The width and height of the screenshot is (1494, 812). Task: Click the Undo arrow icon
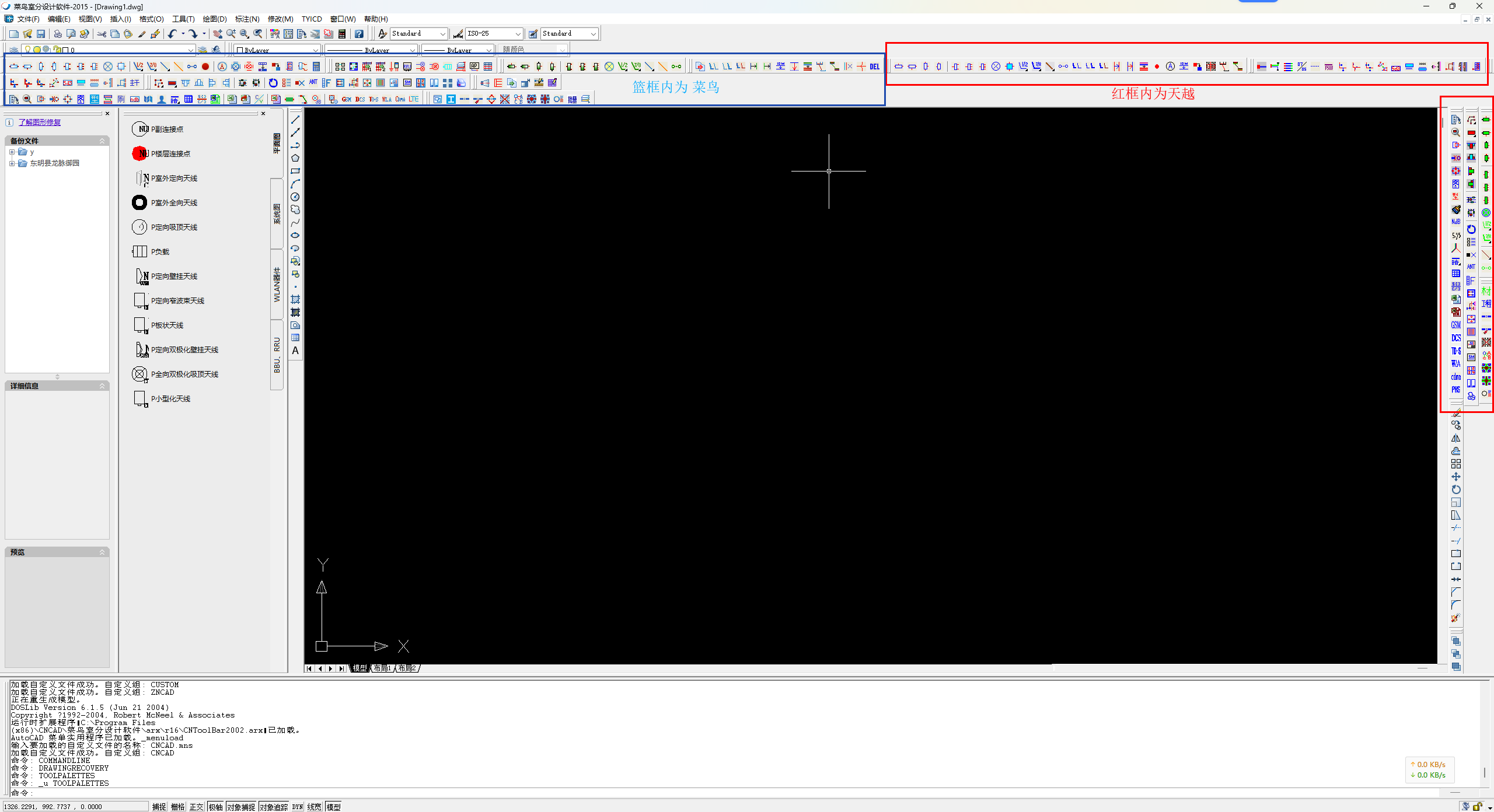click(172, 34)
